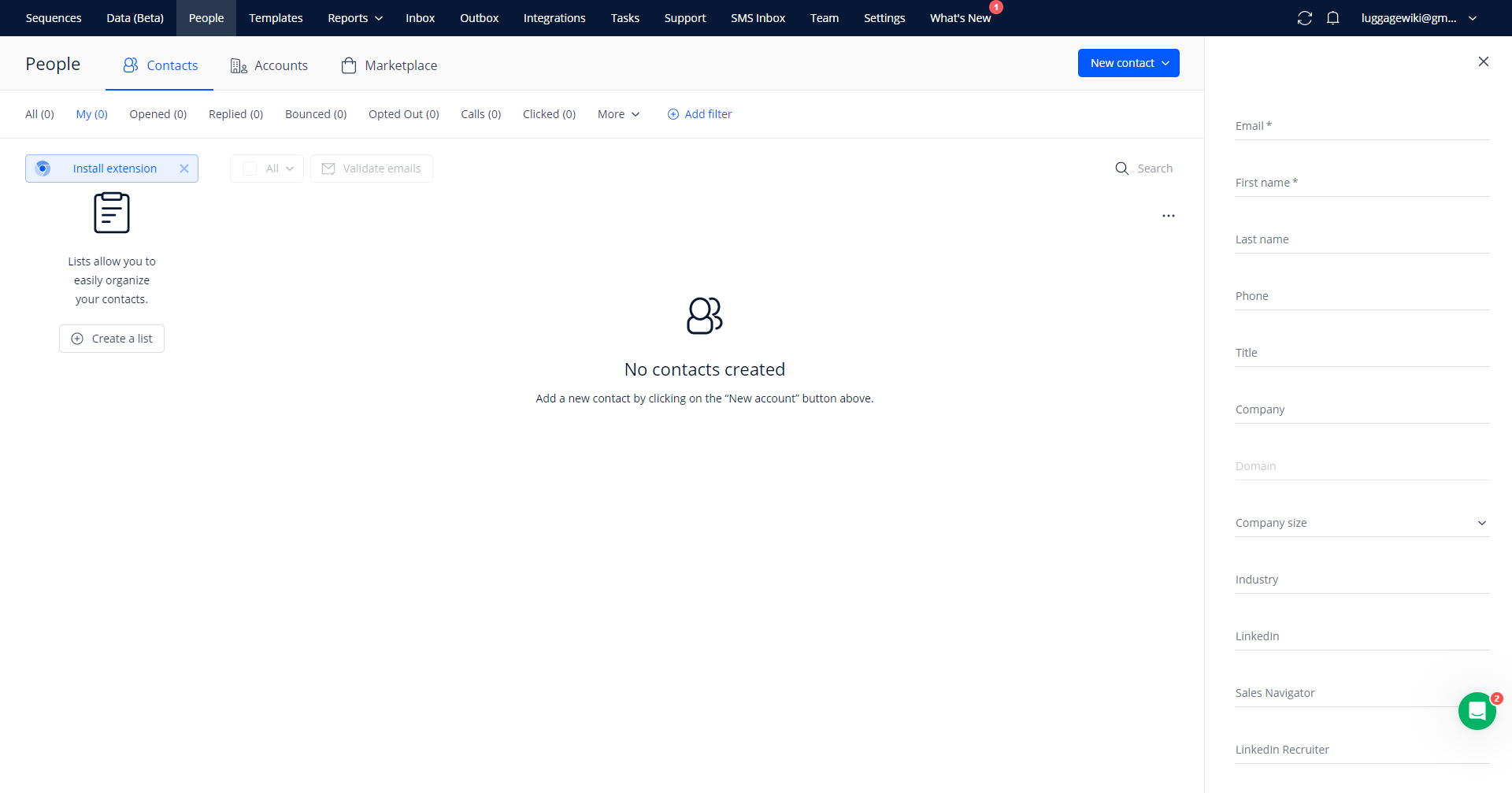The image size is (1512, 793).
Task: Tick the select-all contacts checkbox
Action: (x=250, y=169)
